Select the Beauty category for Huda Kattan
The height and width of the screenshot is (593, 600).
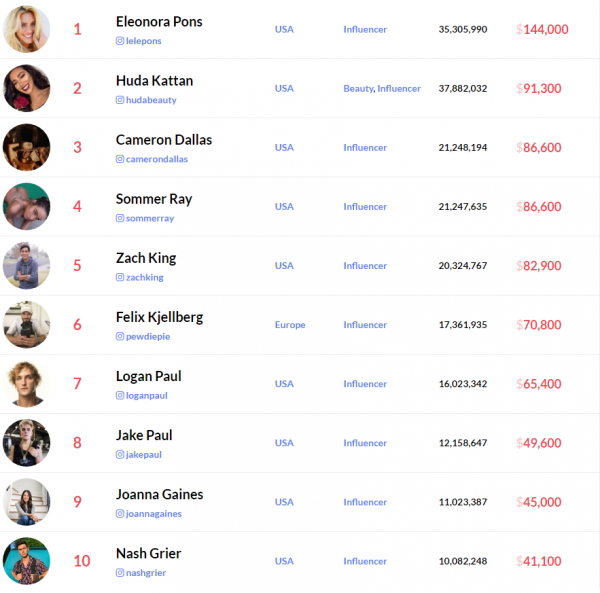coord(357,89)
